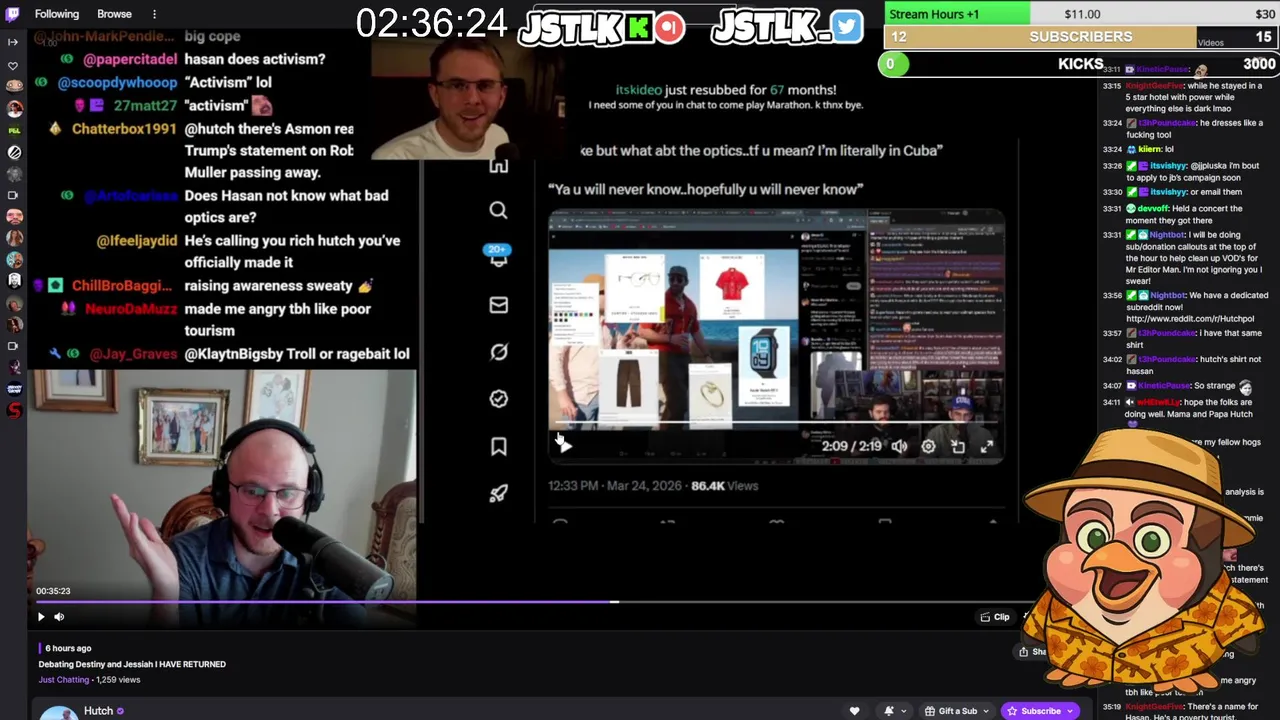Image resolution: width=1280 pixels, height=720 pixels.
Task: Toggle the notification bell for Hutch
Action: click(x=888, y=711)
